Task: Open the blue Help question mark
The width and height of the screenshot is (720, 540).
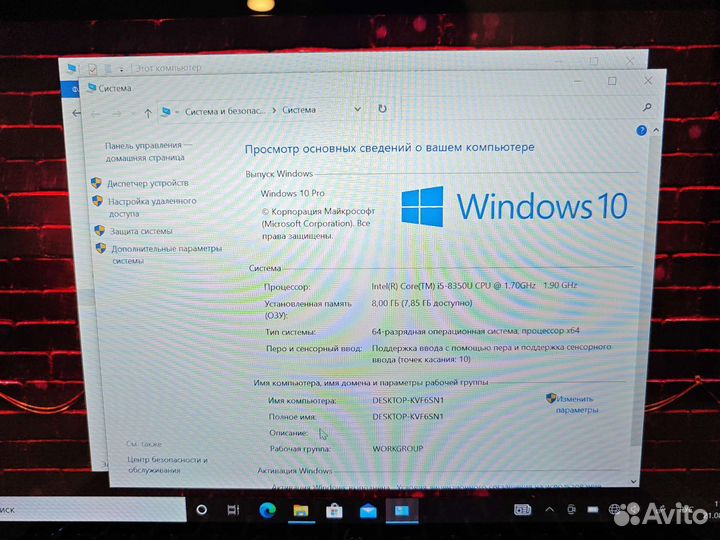Action: pyautogui.click(x=641, y=131)
